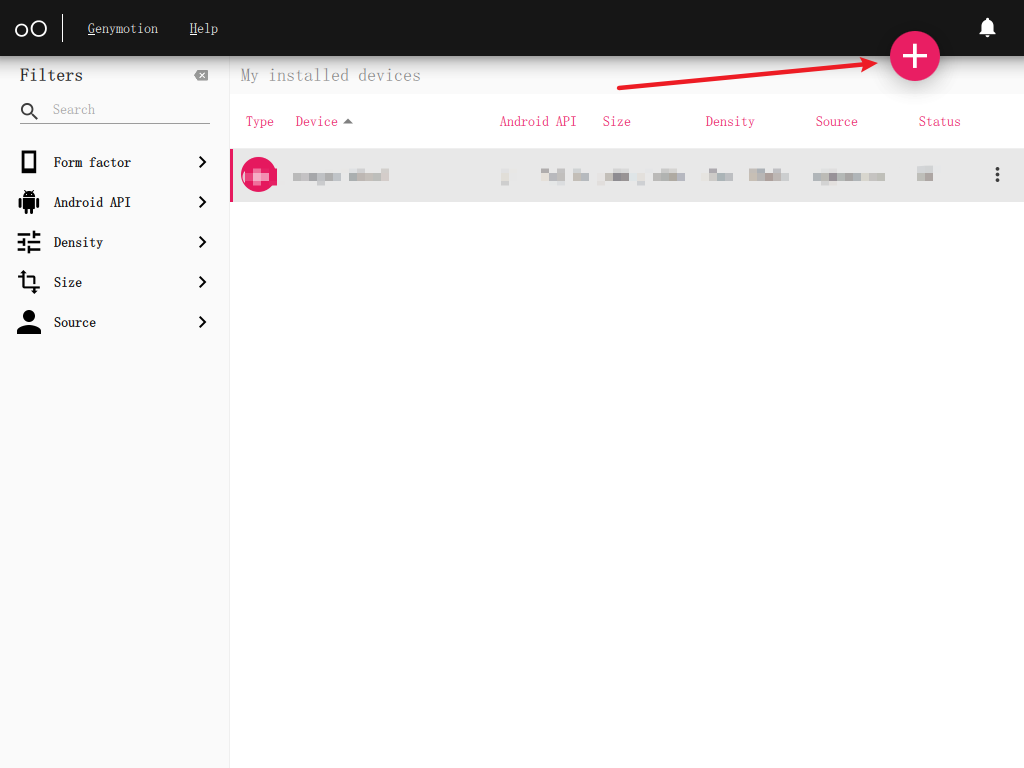
Task: Sort by the Source column header
Action: pyautogui.click(x=837, y=121)
